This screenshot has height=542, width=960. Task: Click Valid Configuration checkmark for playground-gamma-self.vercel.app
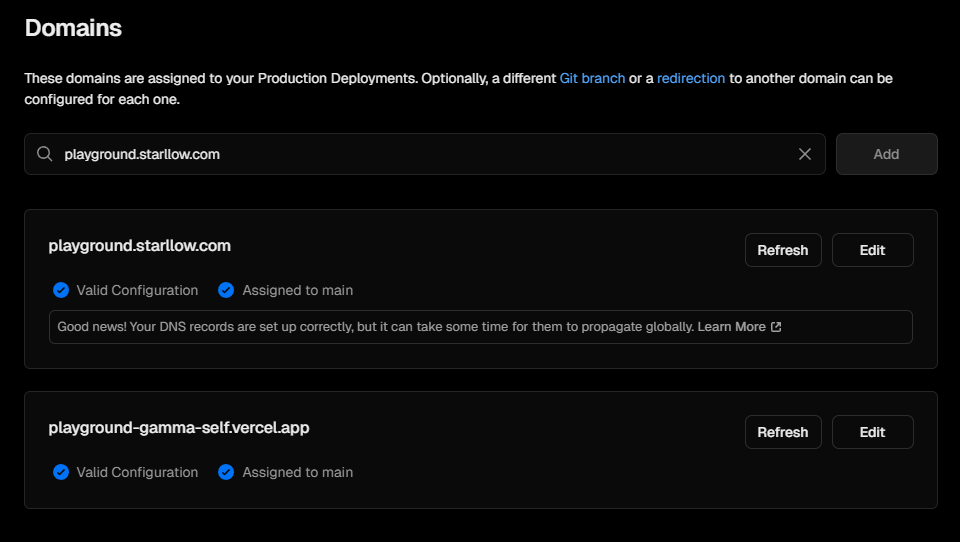[x=61, y=472]
